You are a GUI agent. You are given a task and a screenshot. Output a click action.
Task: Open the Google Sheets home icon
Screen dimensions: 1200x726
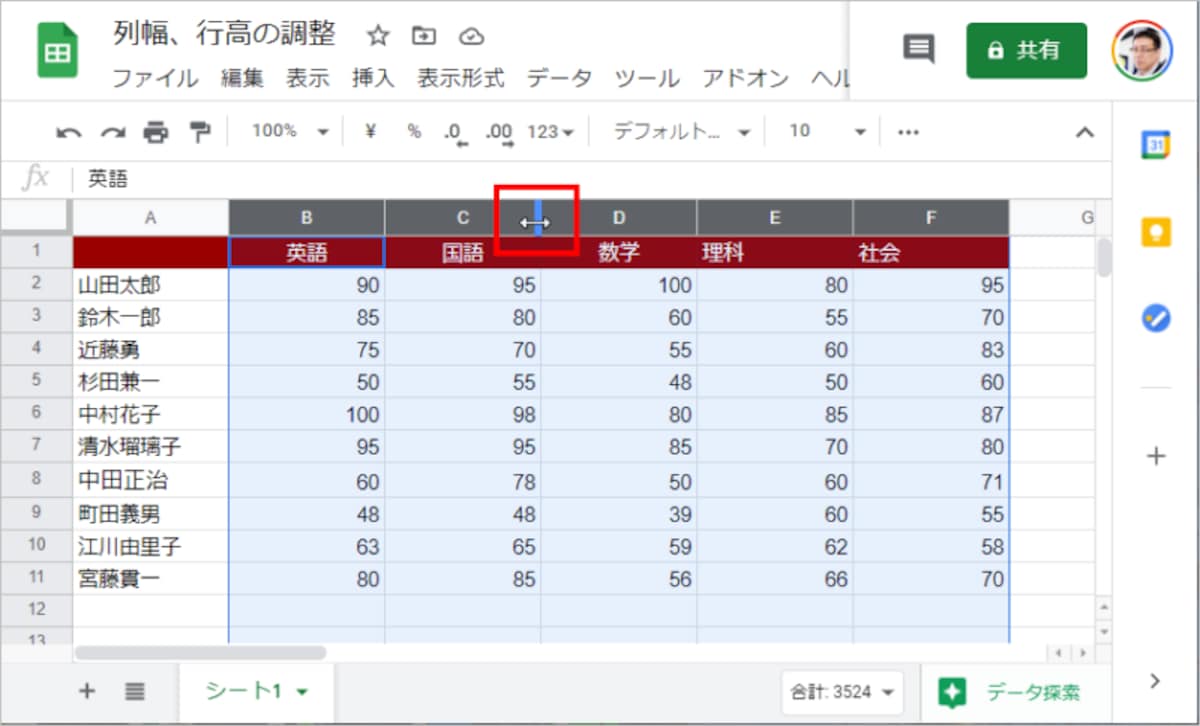click(57, 51)
